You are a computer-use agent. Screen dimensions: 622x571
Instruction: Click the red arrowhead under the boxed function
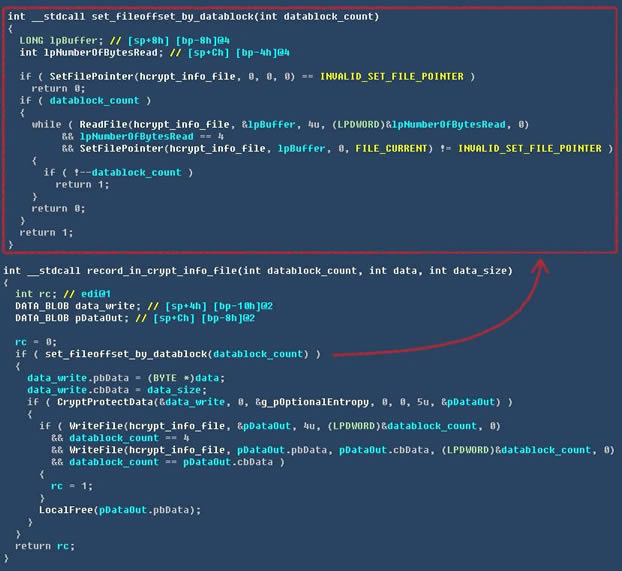click(x=542, y=266)
